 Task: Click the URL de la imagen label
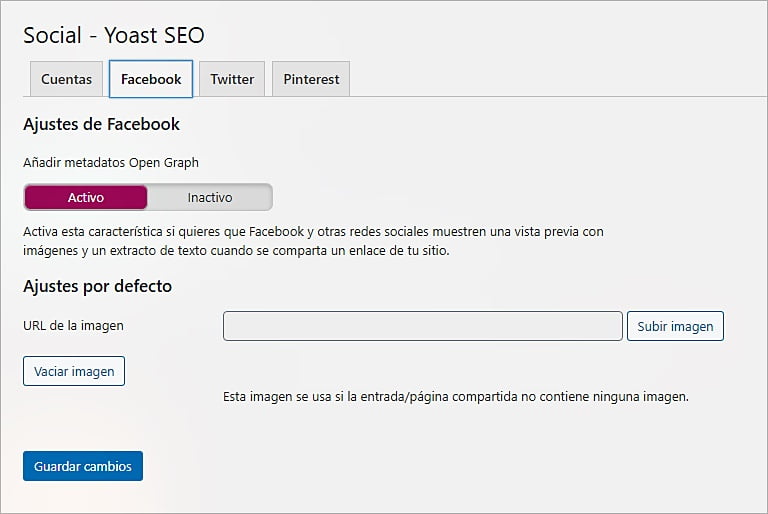coord(73,326)
